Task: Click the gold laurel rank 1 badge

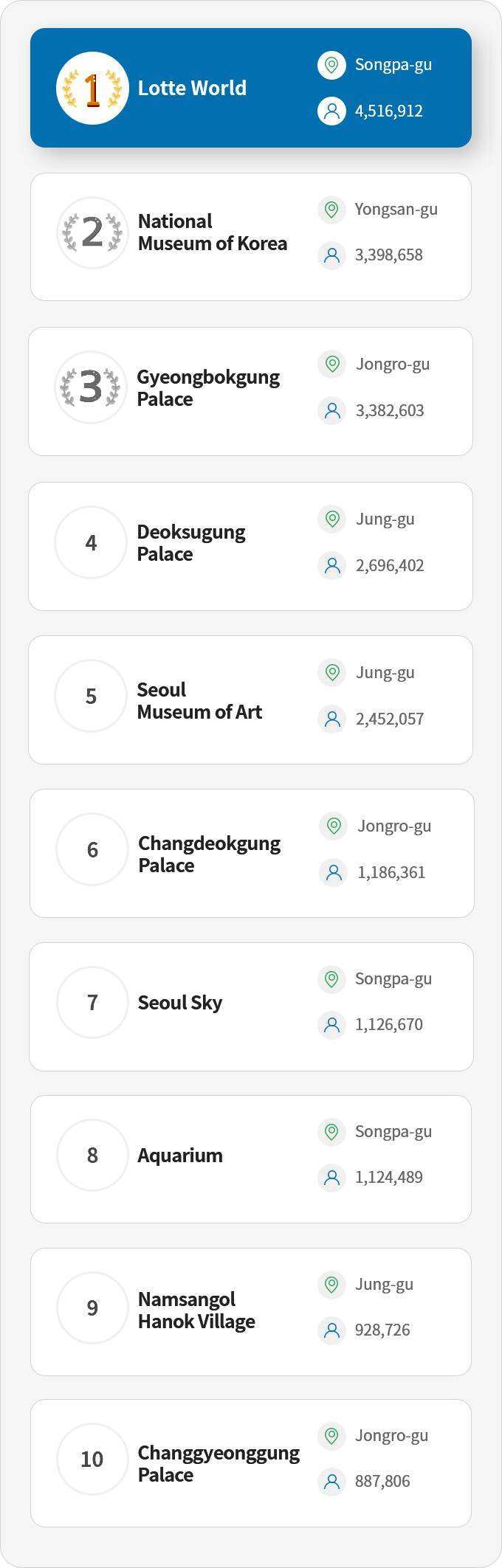Action: point(92,87)
